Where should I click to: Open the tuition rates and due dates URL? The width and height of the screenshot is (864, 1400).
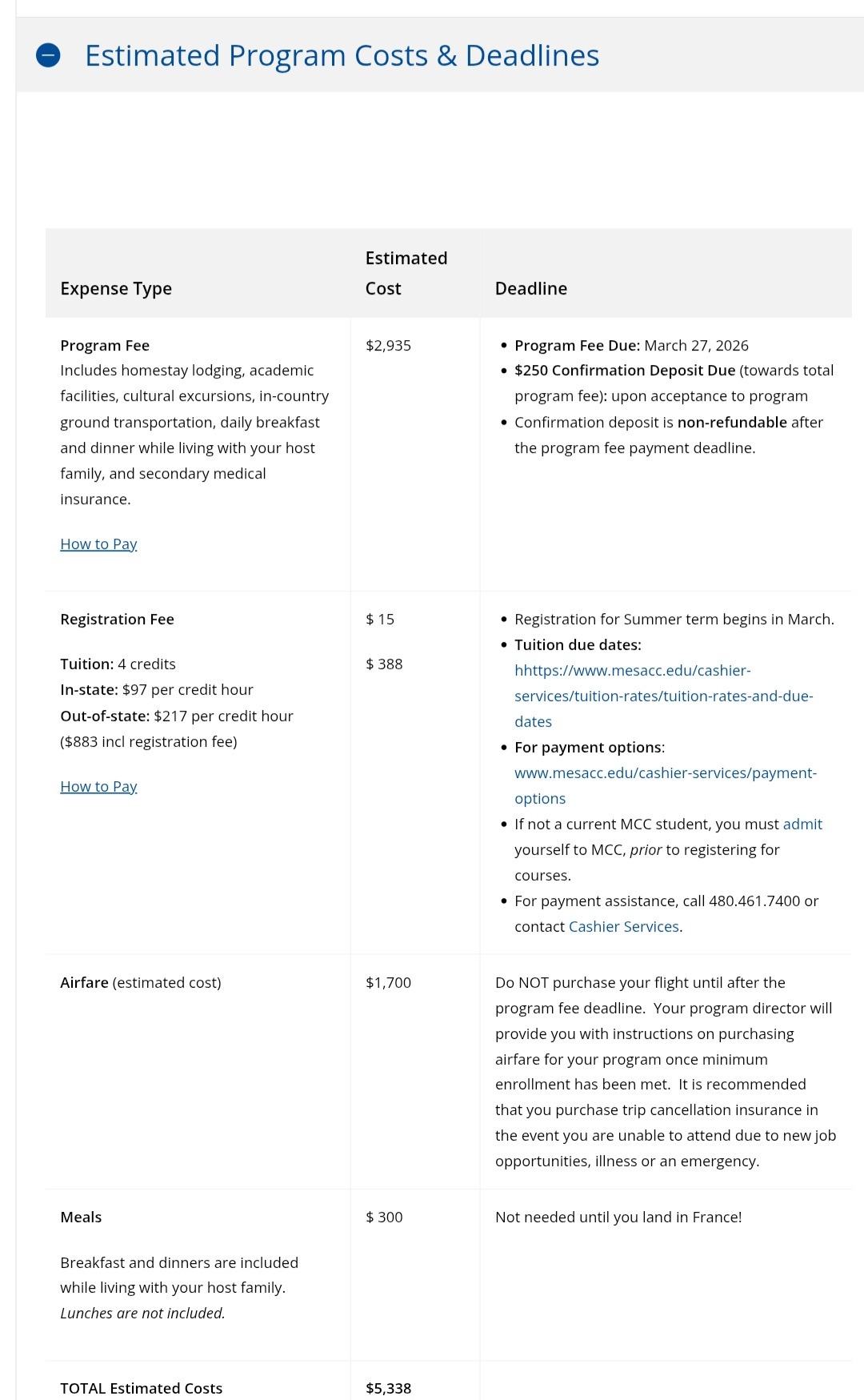[x=663, y=696]
